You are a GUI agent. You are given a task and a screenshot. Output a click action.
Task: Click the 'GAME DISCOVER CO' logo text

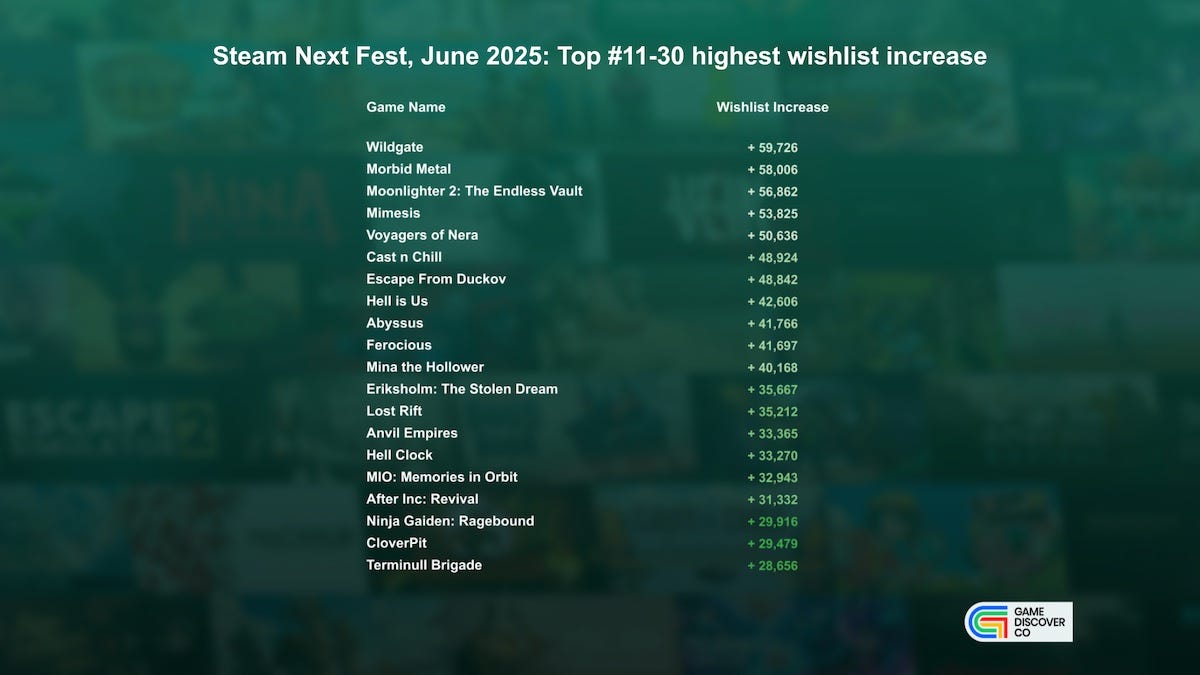[x=1040, y=622]
